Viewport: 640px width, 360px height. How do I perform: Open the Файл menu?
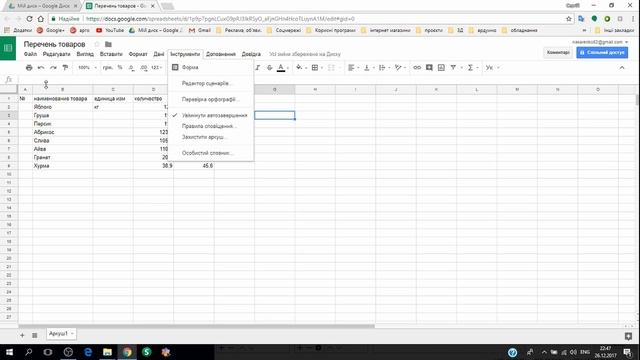point(30,54)
